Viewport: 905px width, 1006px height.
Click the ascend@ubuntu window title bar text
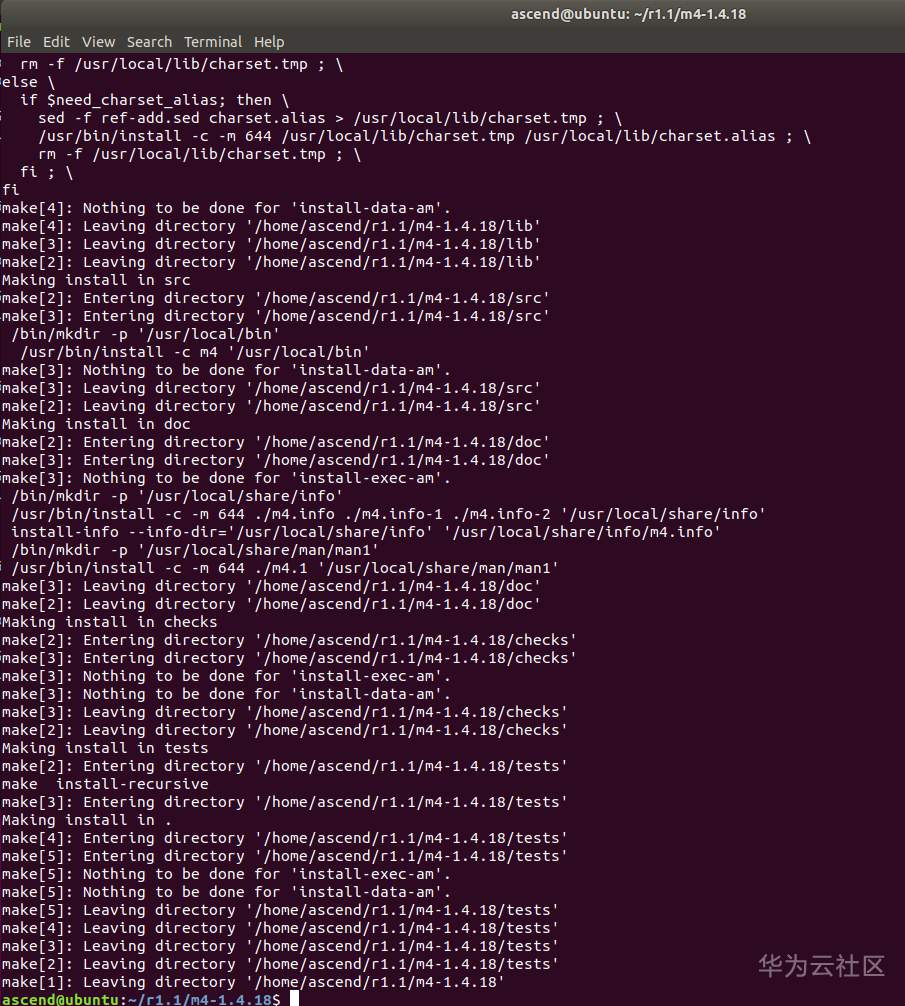628,14
